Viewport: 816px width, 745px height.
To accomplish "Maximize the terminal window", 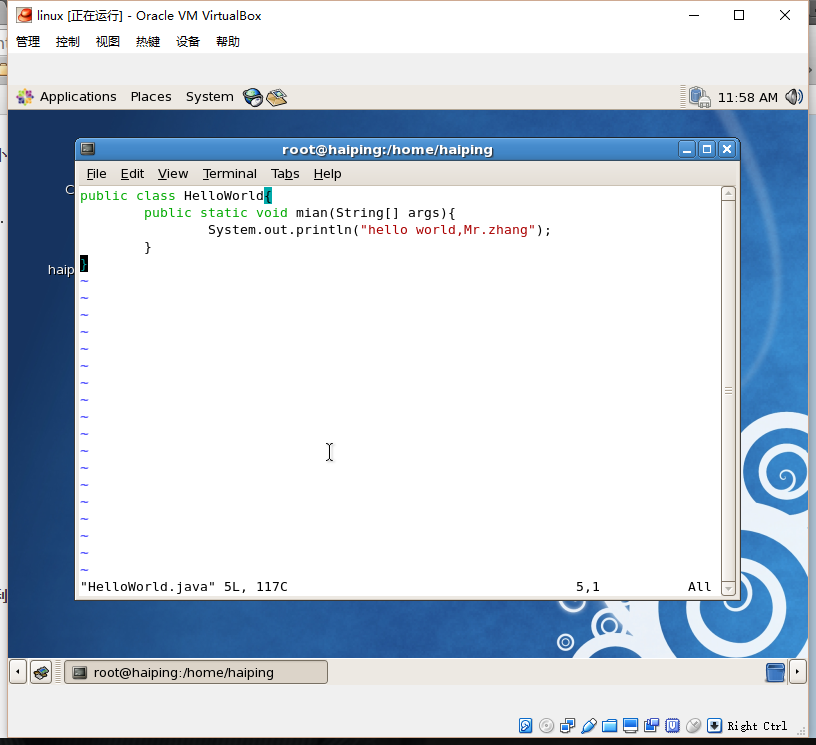I will (x=707, y=150).
